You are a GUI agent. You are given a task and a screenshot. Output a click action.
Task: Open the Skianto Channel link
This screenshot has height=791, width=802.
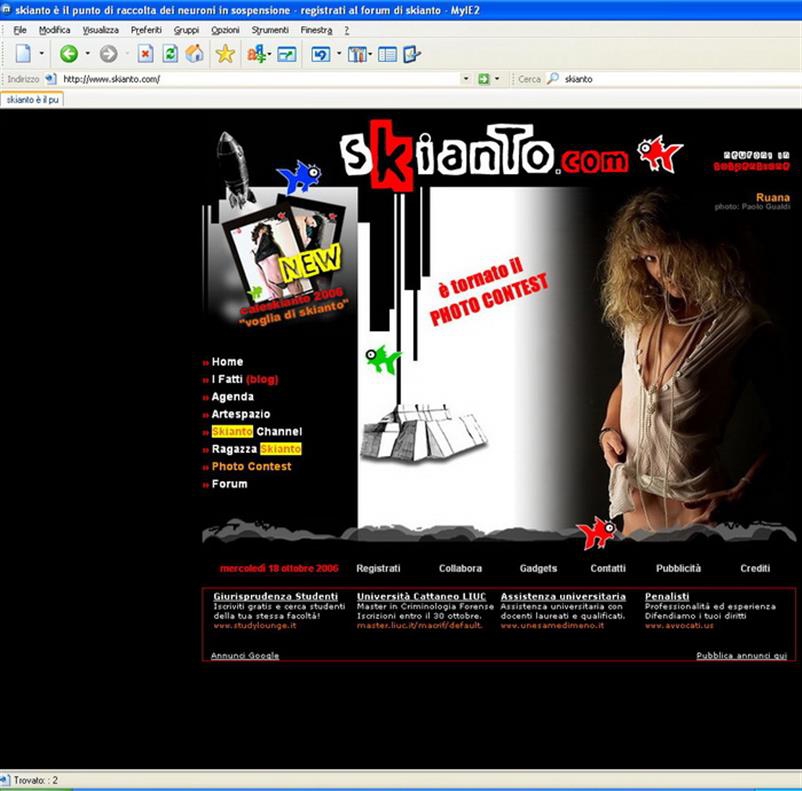tap(257, 431)
